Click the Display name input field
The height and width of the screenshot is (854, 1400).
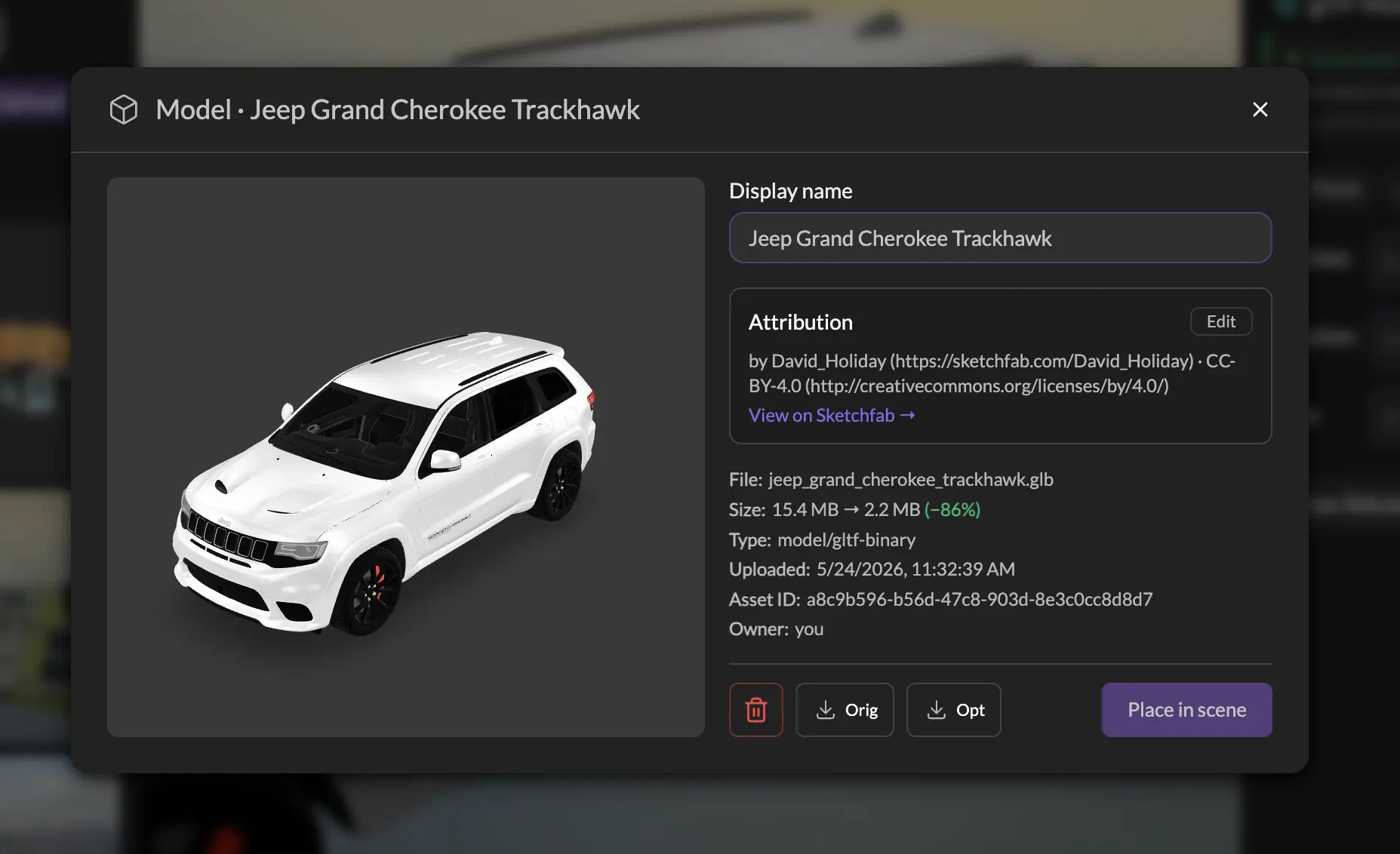pyautogui.click(x=1000, y=238)
